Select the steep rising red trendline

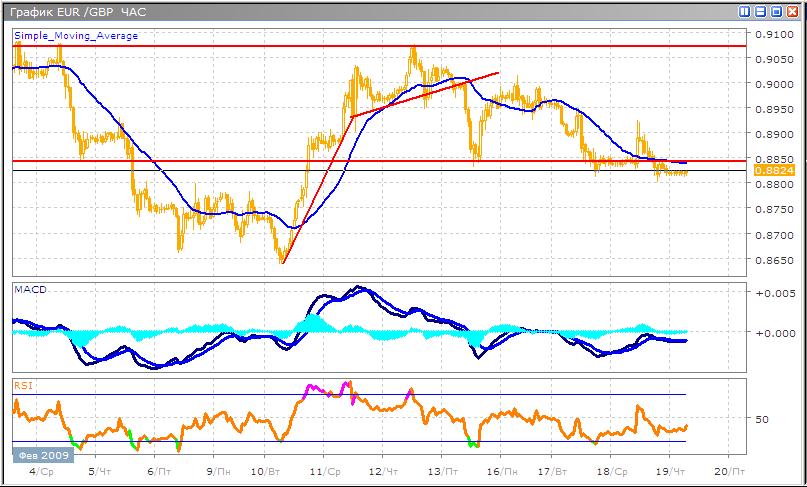315,192
